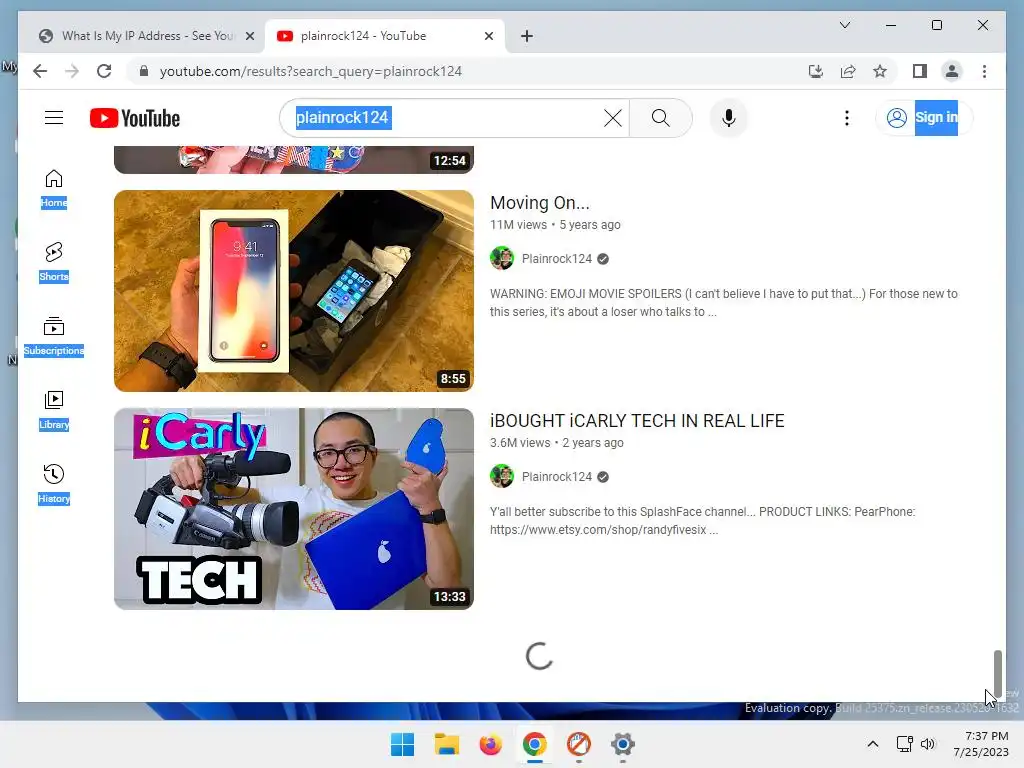Launch Firefox from the taskbar

[490, 744]
